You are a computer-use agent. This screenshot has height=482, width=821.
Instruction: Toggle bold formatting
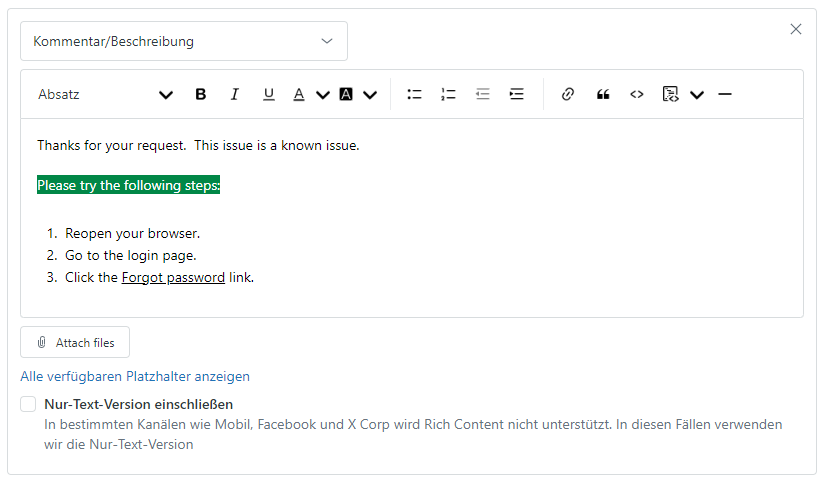[201, 94]
